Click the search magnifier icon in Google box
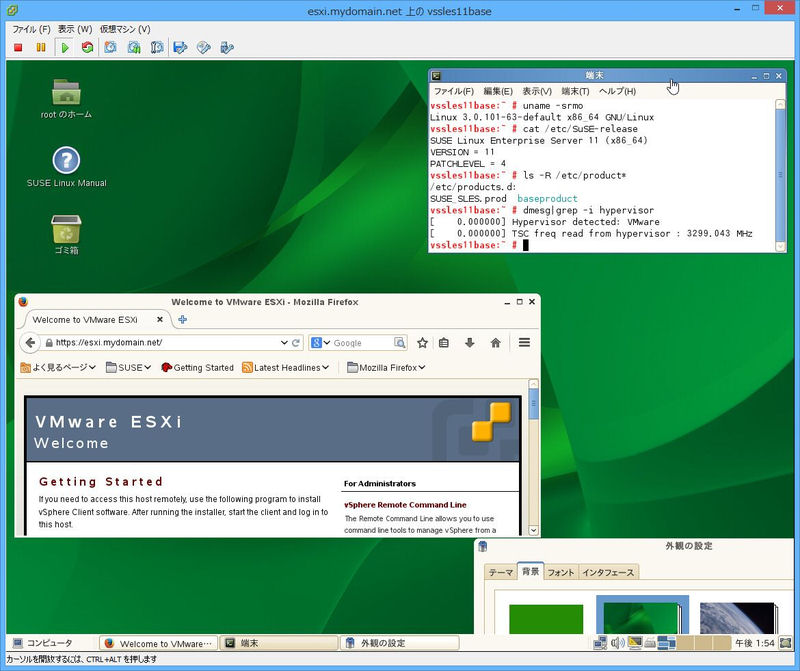Image resolution: width=800 pixels, height=671 pixels. 400,343
